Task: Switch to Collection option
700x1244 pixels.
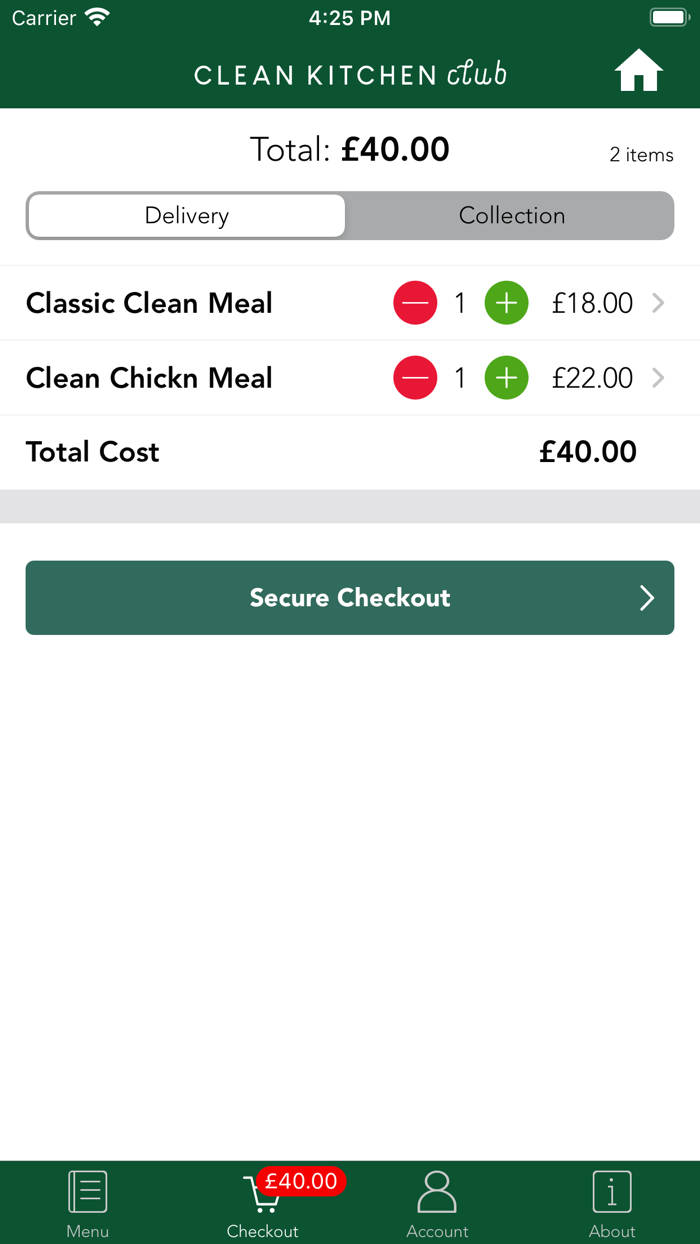Action: coord(511,216)
